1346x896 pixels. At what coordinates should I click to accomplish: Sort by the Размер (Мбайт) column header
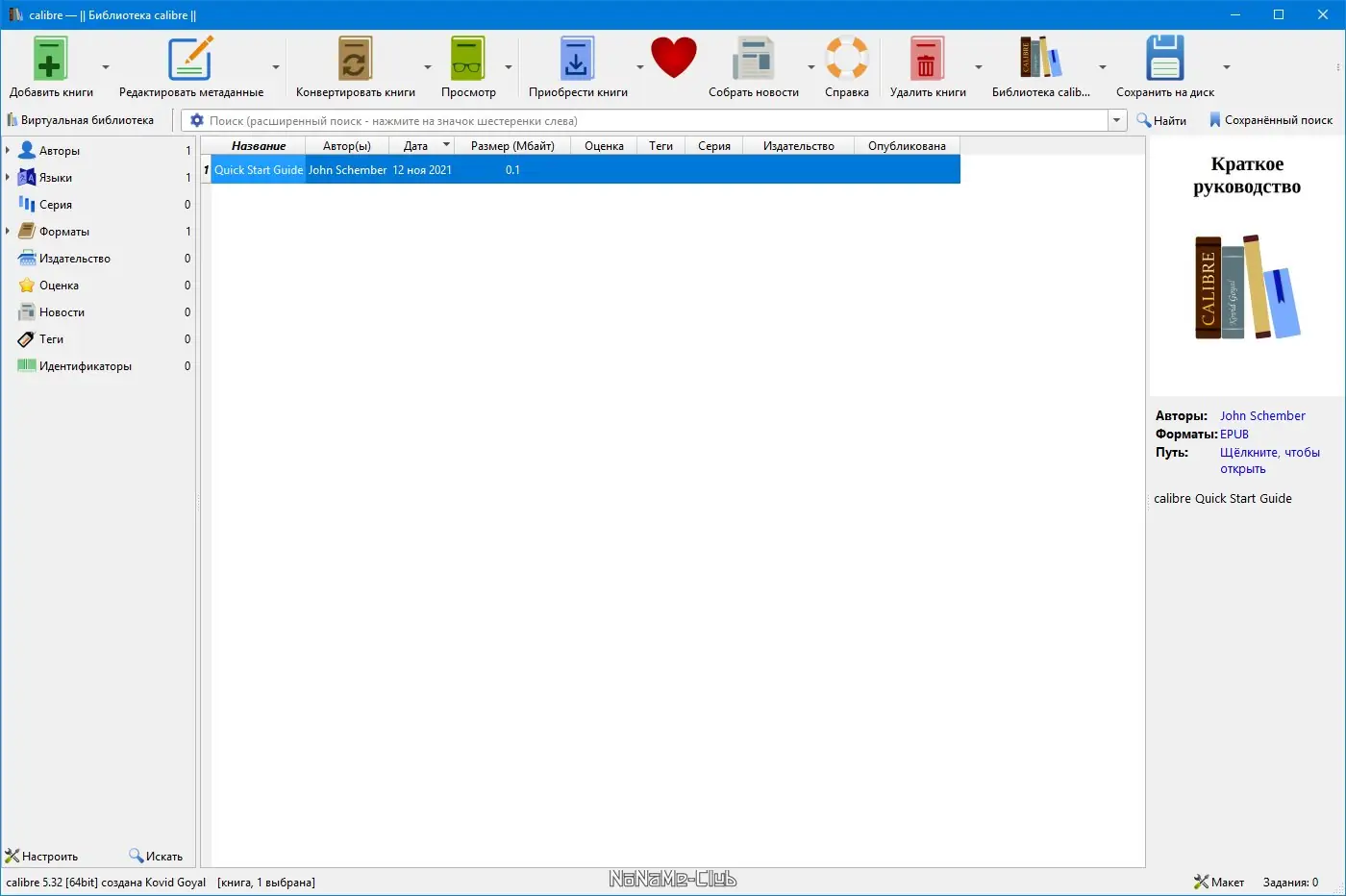[512, 145]
